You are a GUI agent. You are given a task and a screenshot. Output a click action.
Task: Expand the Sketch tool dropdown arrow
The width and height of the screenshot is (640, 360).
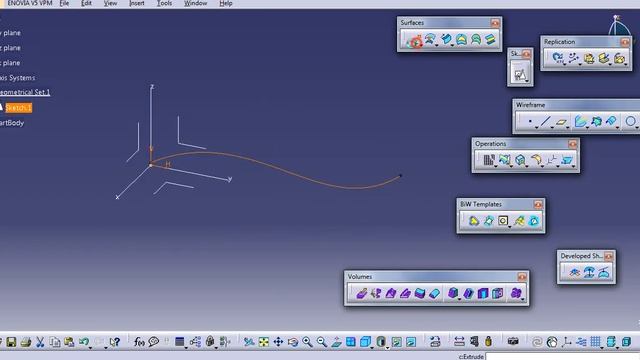(527, 81)
